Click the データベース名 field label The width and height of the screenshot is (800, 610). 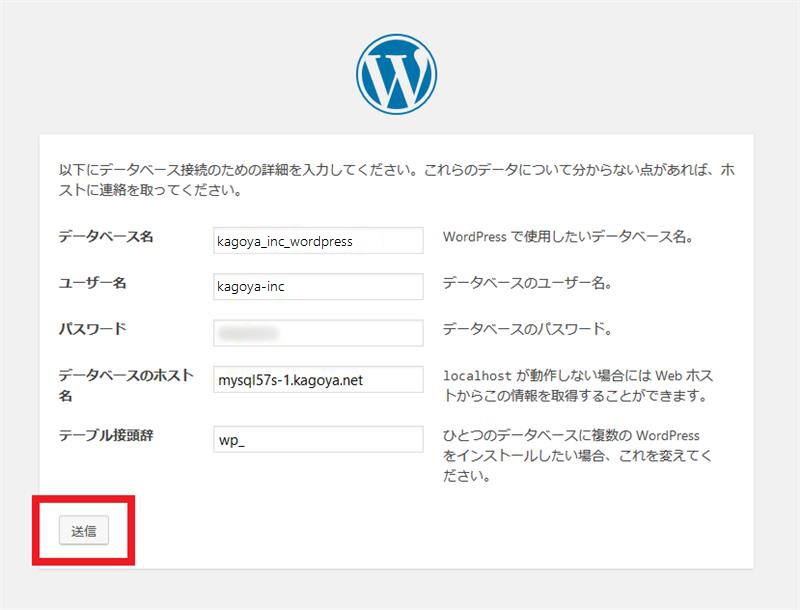[x=105, y=237]
